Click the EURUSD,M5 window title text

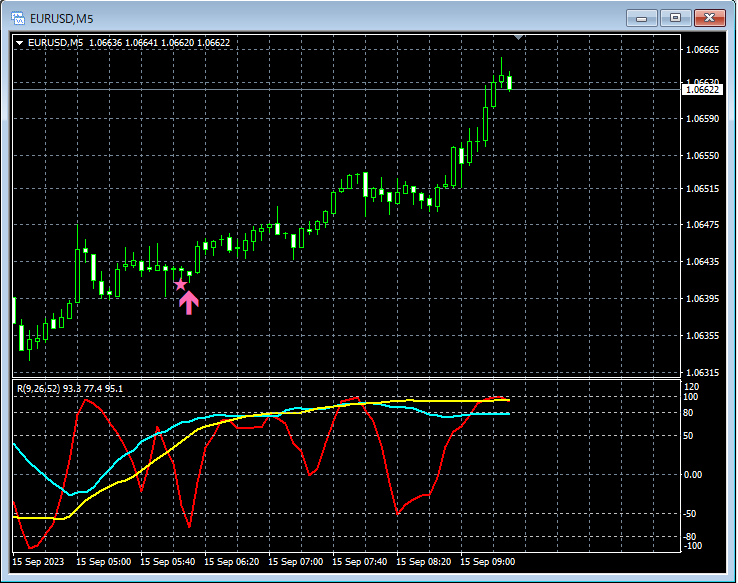62,19
